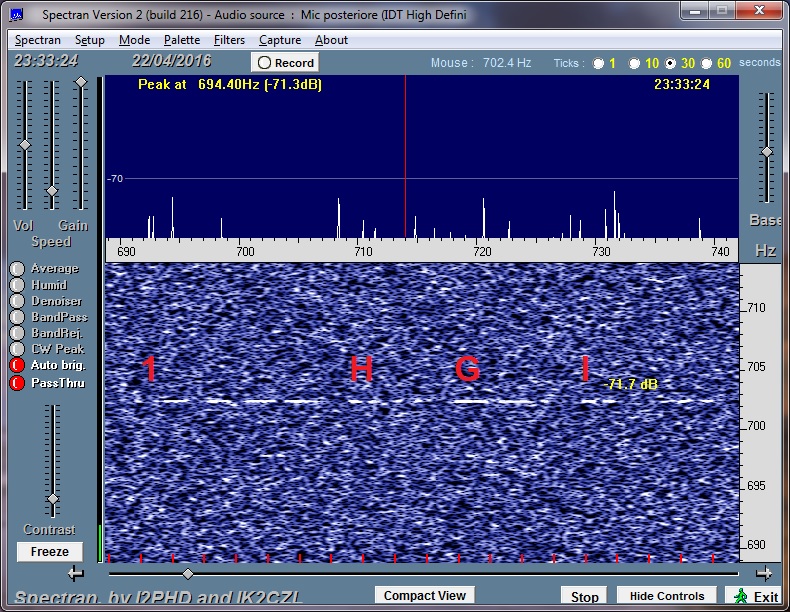Image resolution: width=790 pixels, height=612 pixels.
Task: Open the Filters menu
Action: pos(229,40)
